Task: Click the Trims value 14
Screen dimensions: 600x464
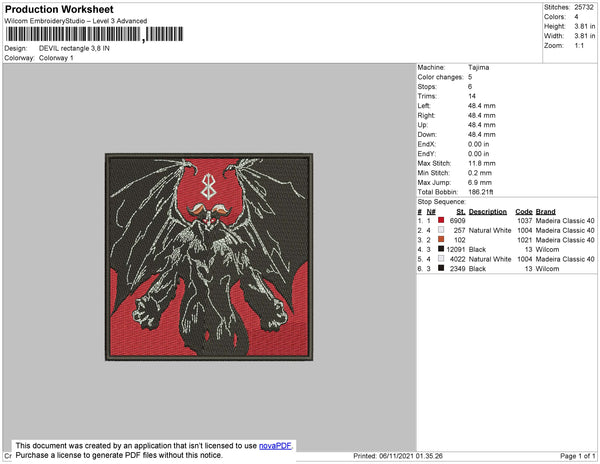Action: click(x=472, y=96)
